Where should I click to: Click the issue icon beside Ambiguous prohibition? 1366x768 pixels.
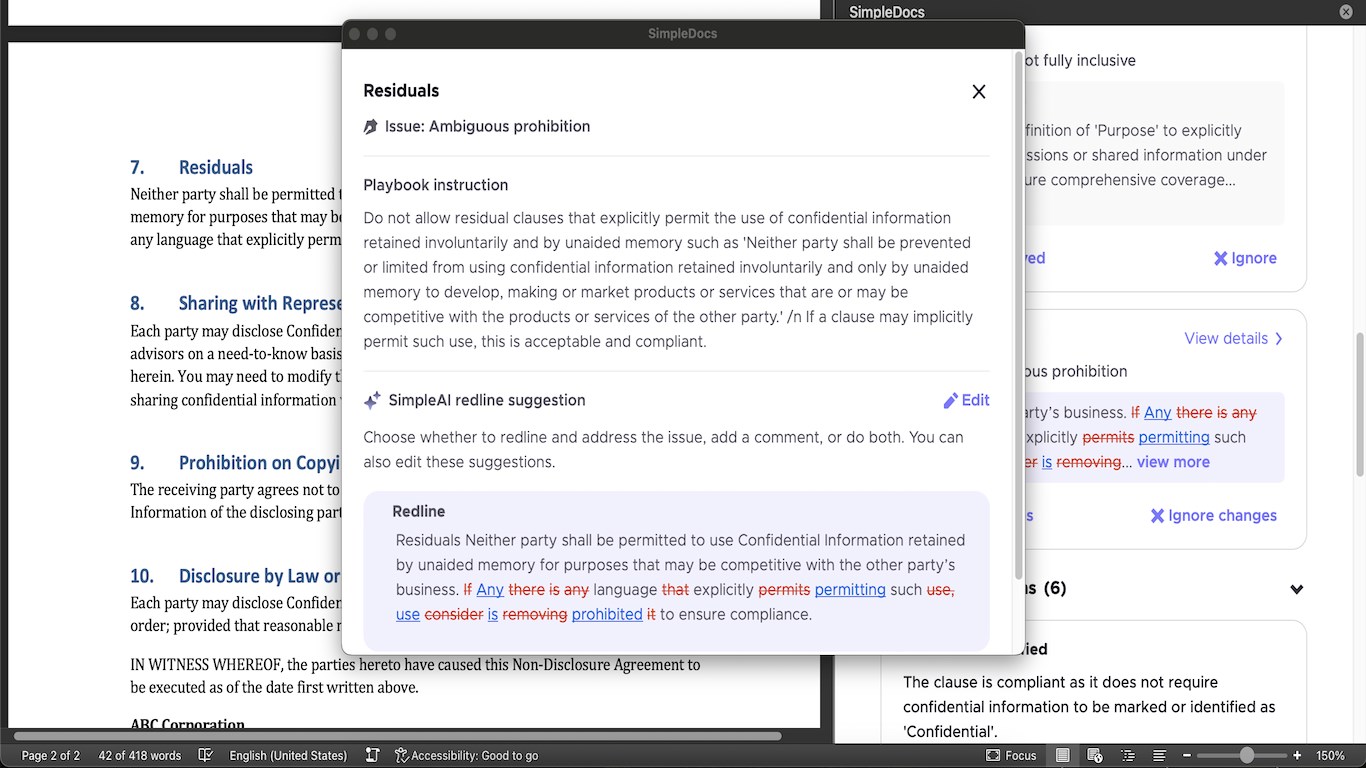(x=371, y=127)
